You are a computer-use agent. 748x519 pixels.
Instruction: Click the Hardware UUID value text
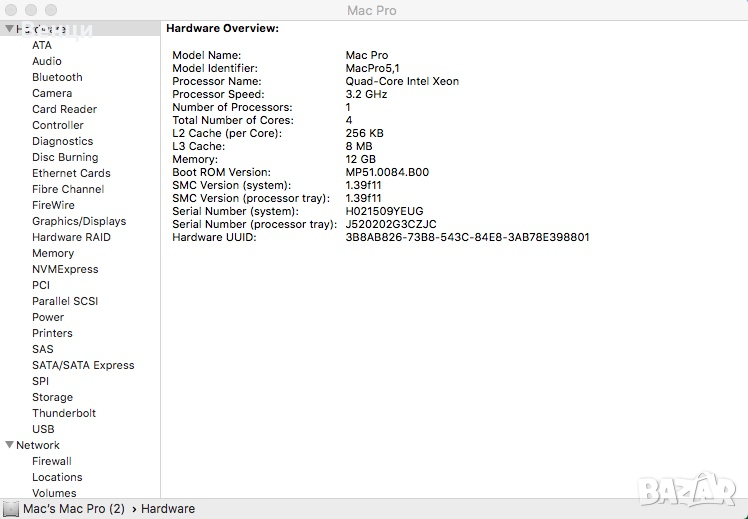click(x=467, y=237)
